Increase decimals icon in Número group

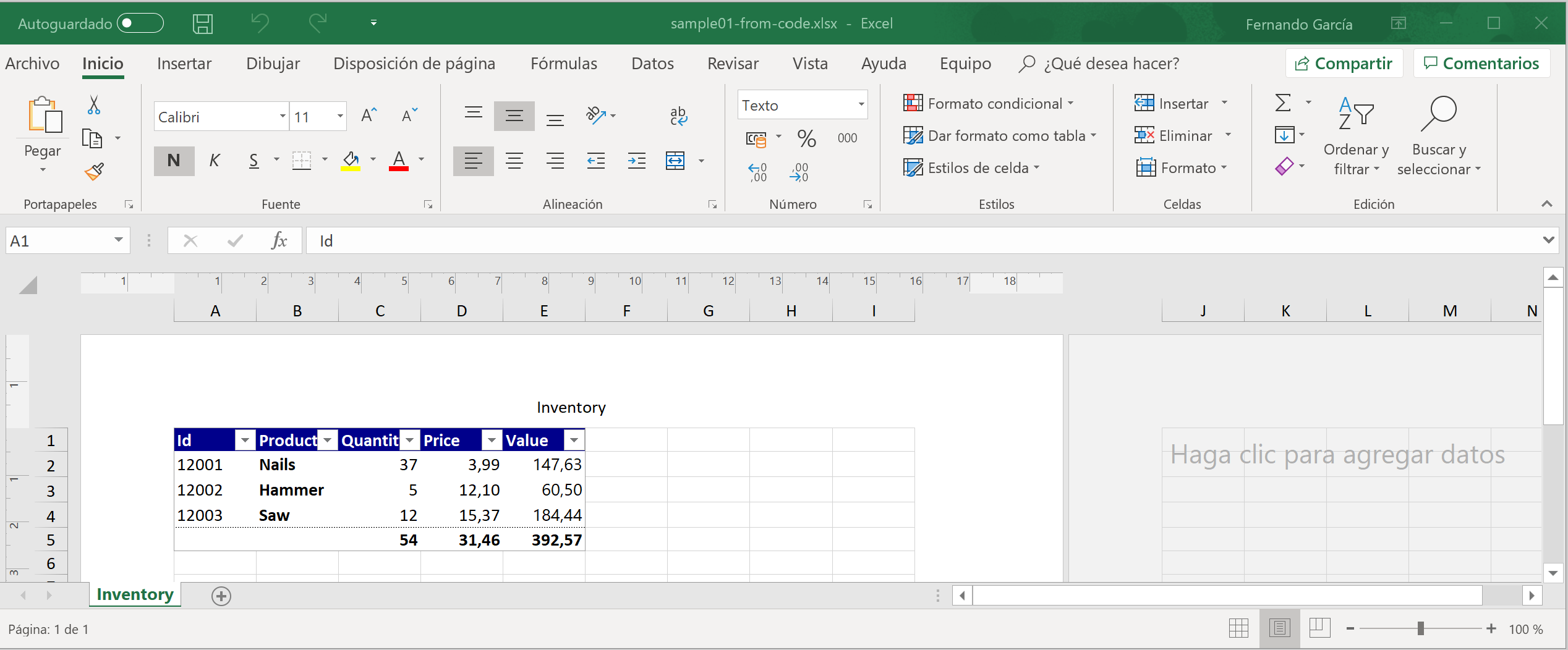coord(757,172)
